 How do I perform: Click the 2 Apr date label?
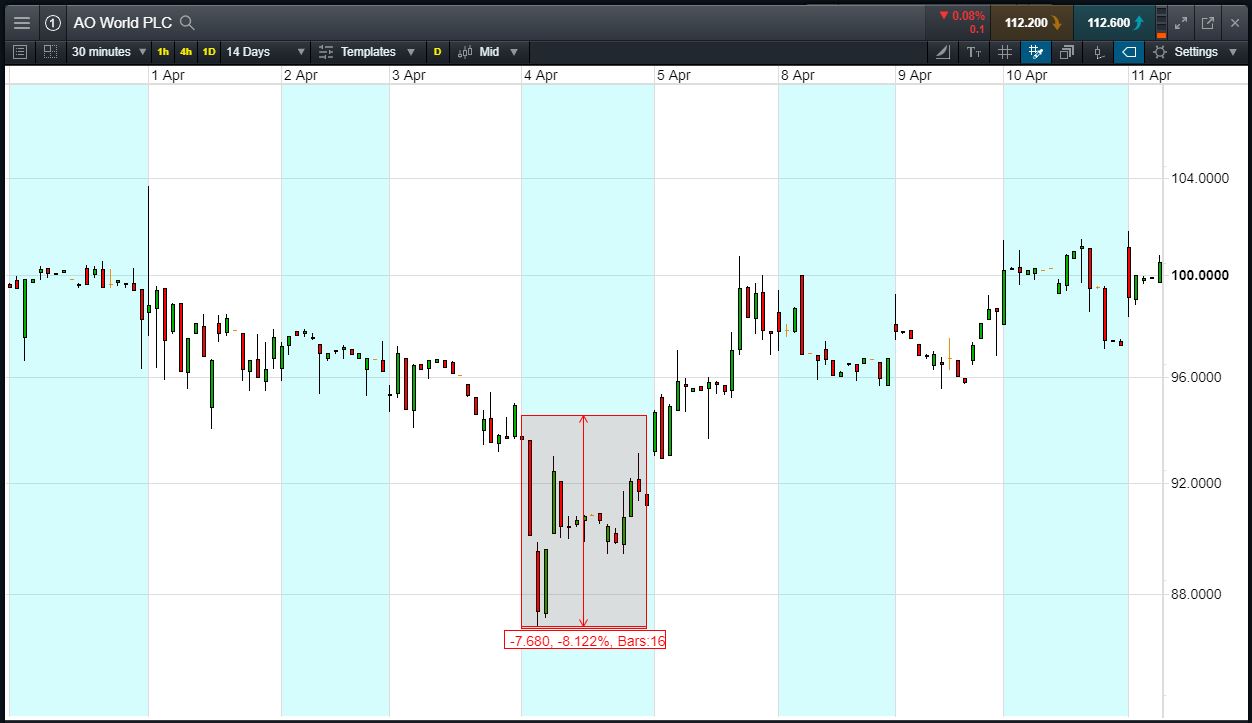[x=301, y=75]
